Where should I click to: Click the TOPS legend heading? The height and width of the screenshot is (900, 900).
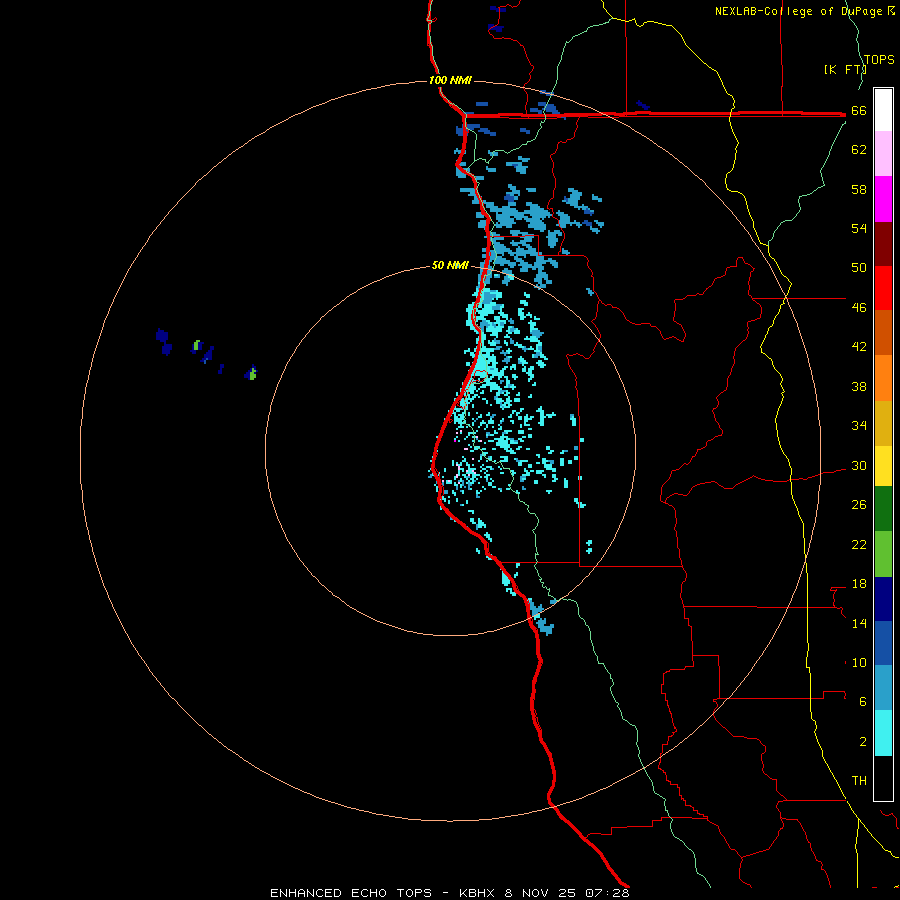point(879,59)
